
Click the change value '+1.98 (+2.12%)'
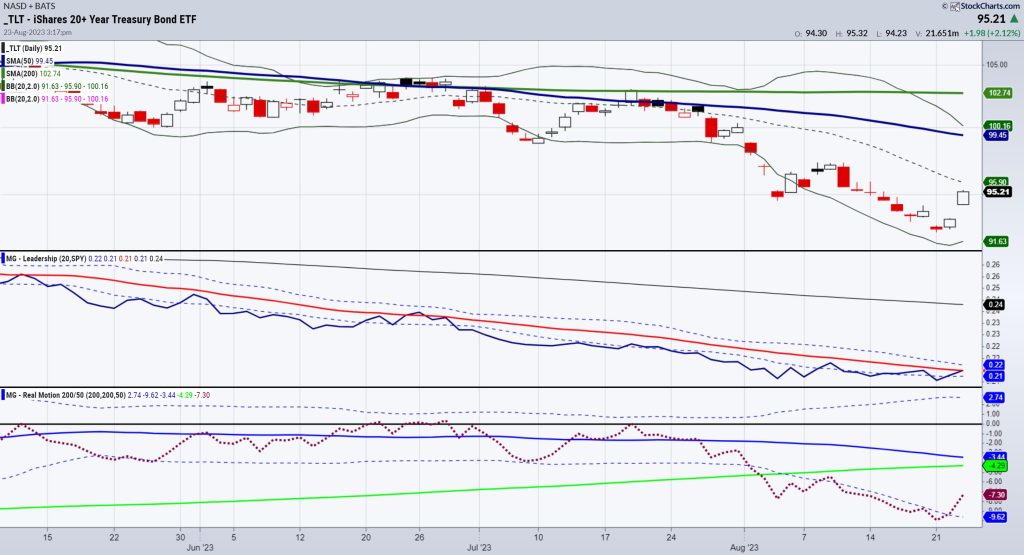tap(991, 33)
